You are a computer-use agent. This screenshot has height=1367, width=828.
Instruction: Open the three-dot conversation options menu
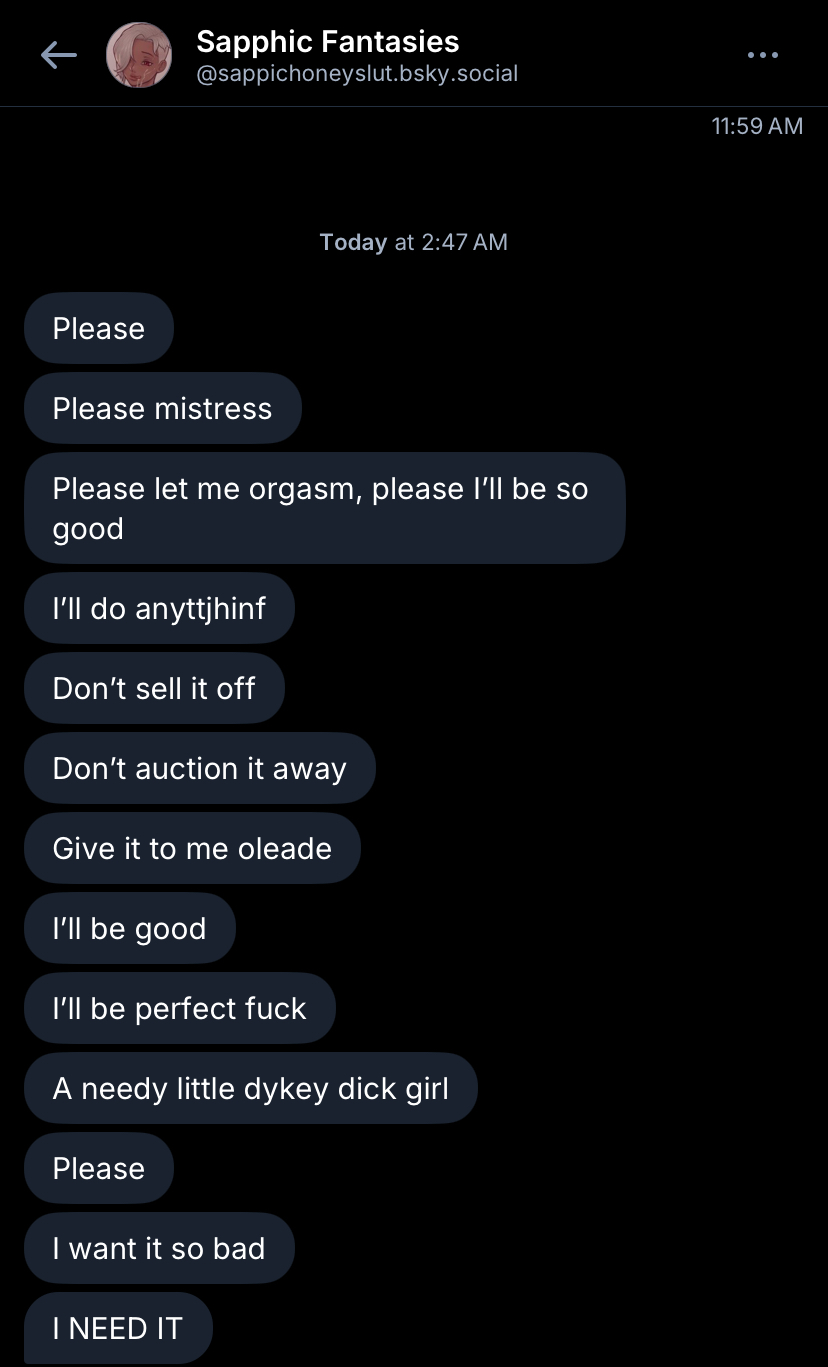(762, 56)
